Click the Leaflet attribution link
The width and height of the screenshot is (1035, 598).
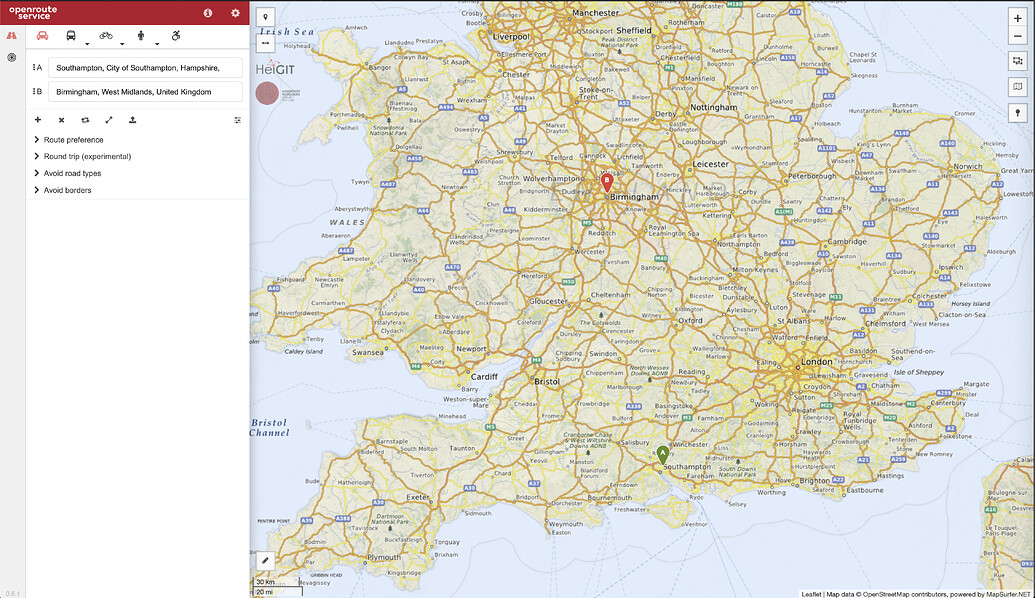tap(810, 593)
